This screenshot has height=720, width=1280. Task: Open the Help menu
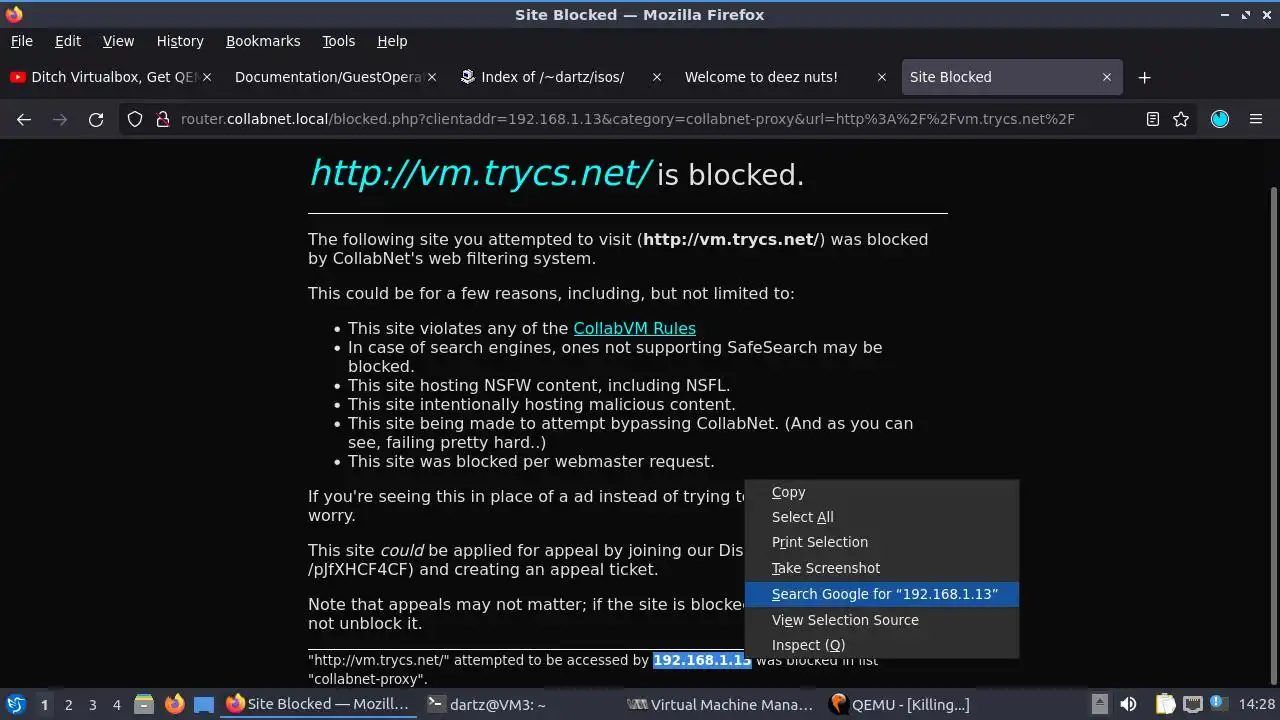pos(392,41)
